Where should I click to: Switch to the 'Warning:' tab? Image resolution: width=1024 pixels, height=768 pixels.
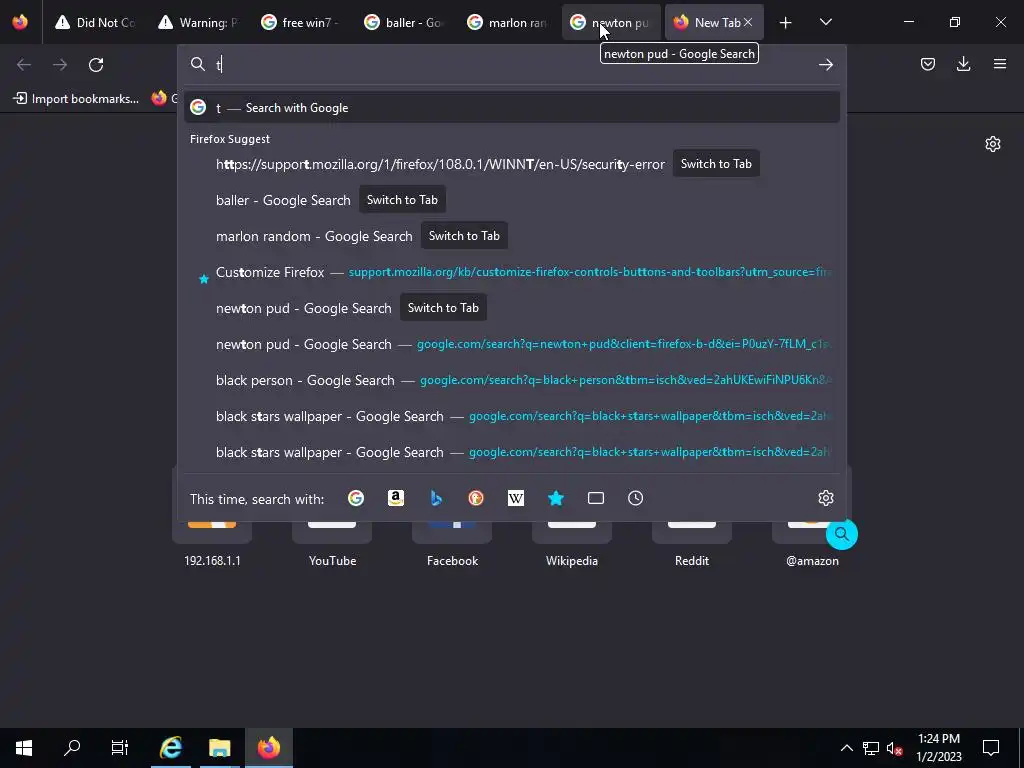[x=200, y=23]
